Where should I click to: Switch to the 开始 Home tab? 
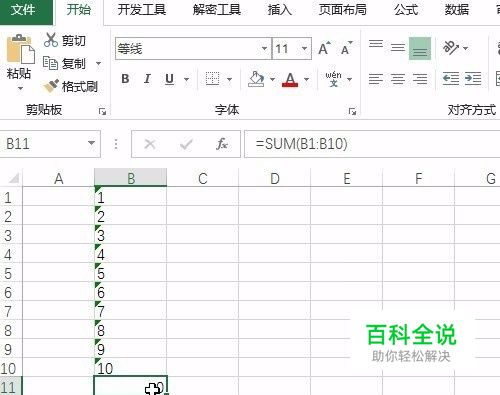pyautogui.click(x=79, y=10)
